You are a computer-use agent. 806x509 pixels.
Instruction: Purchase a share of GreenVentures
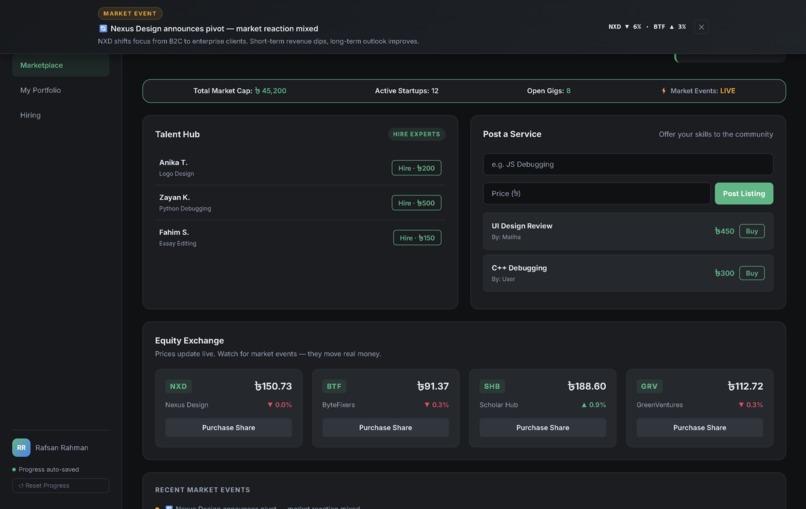(700, 428)
